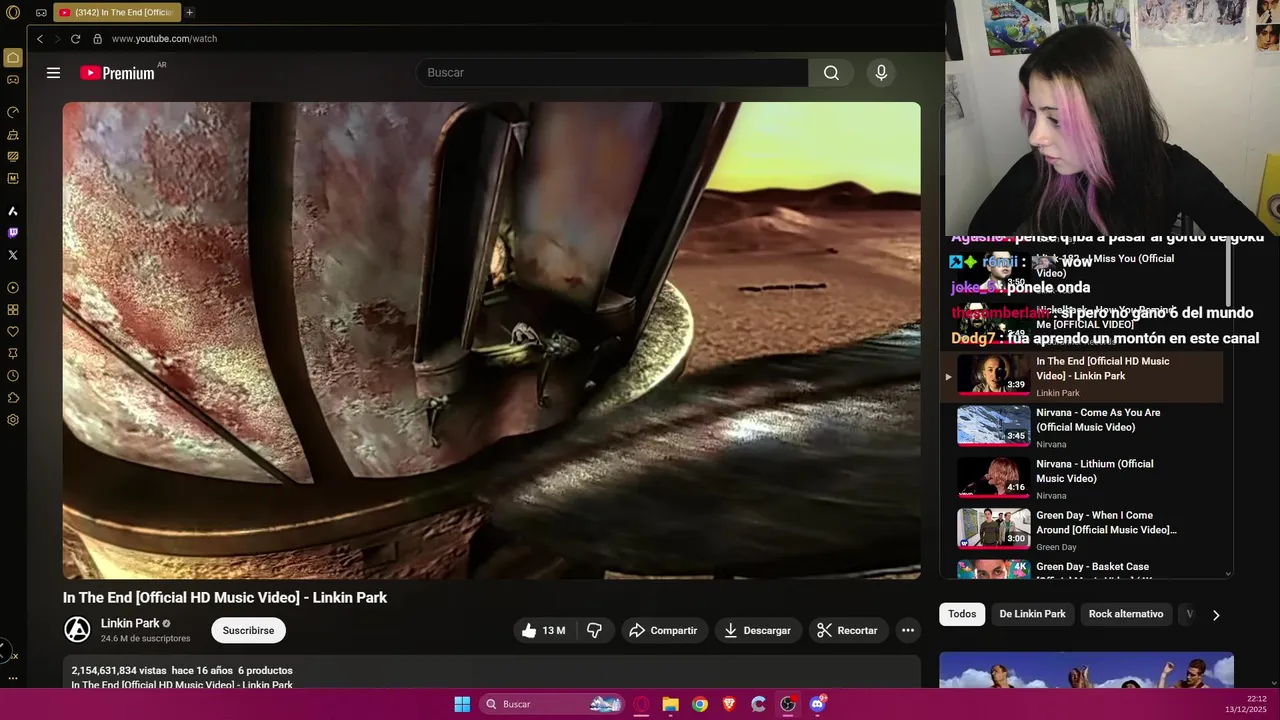Open a new tab with the plus button

tap(189, 13)
